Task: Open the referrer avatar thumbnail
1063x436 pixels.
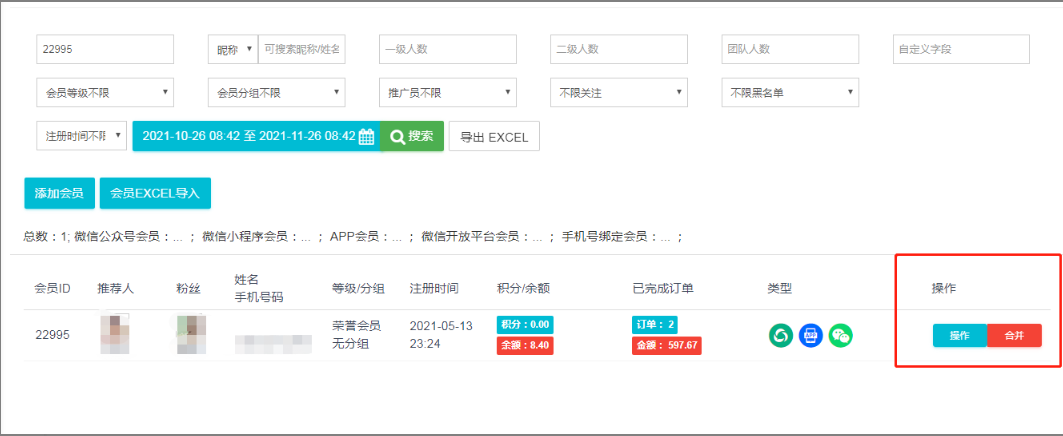Action: [115, 336]
